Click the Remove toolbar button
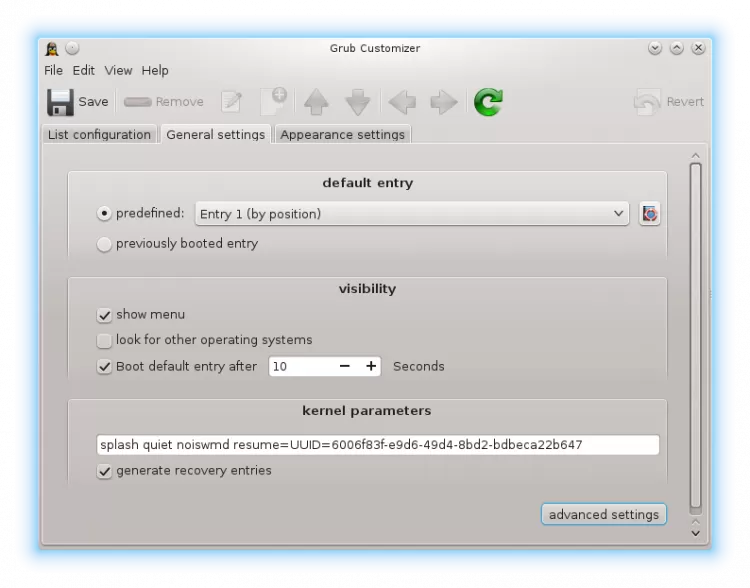This screenshot has width=750, height=588. [x=164, y=102]
